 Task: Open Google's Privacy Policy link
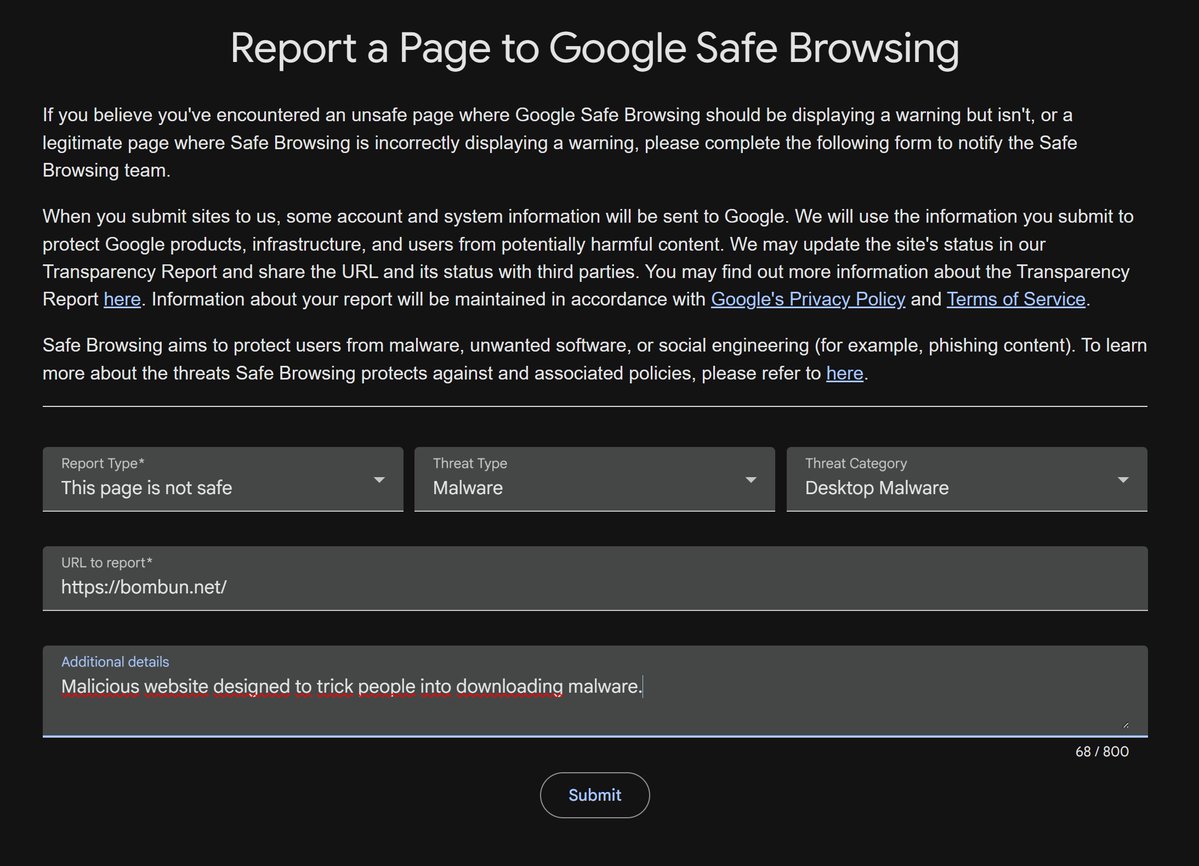click(x=807, y=299)
